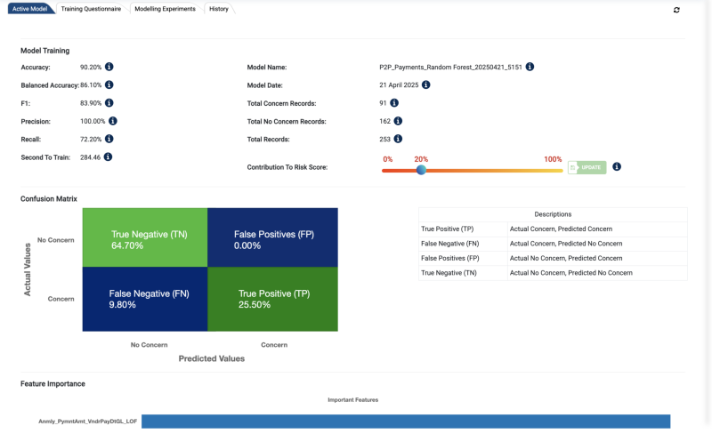The width and height of the screenshot is (712, 432).
Task: Click the info icon beside Balanced Accuracy
Action: click(x=109, y=85)
